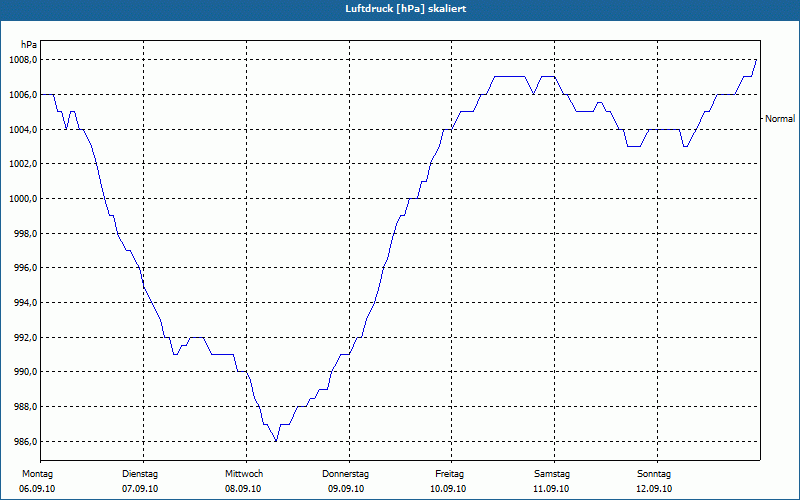The image size is (800, 500).
Task: Click the 988,0 axis value
Action: coord(25,407)
